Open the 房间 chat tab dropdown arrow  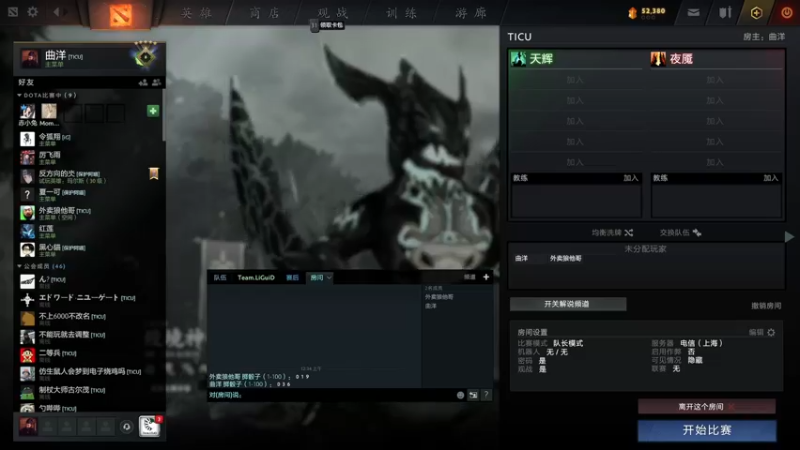coord(329,278)
